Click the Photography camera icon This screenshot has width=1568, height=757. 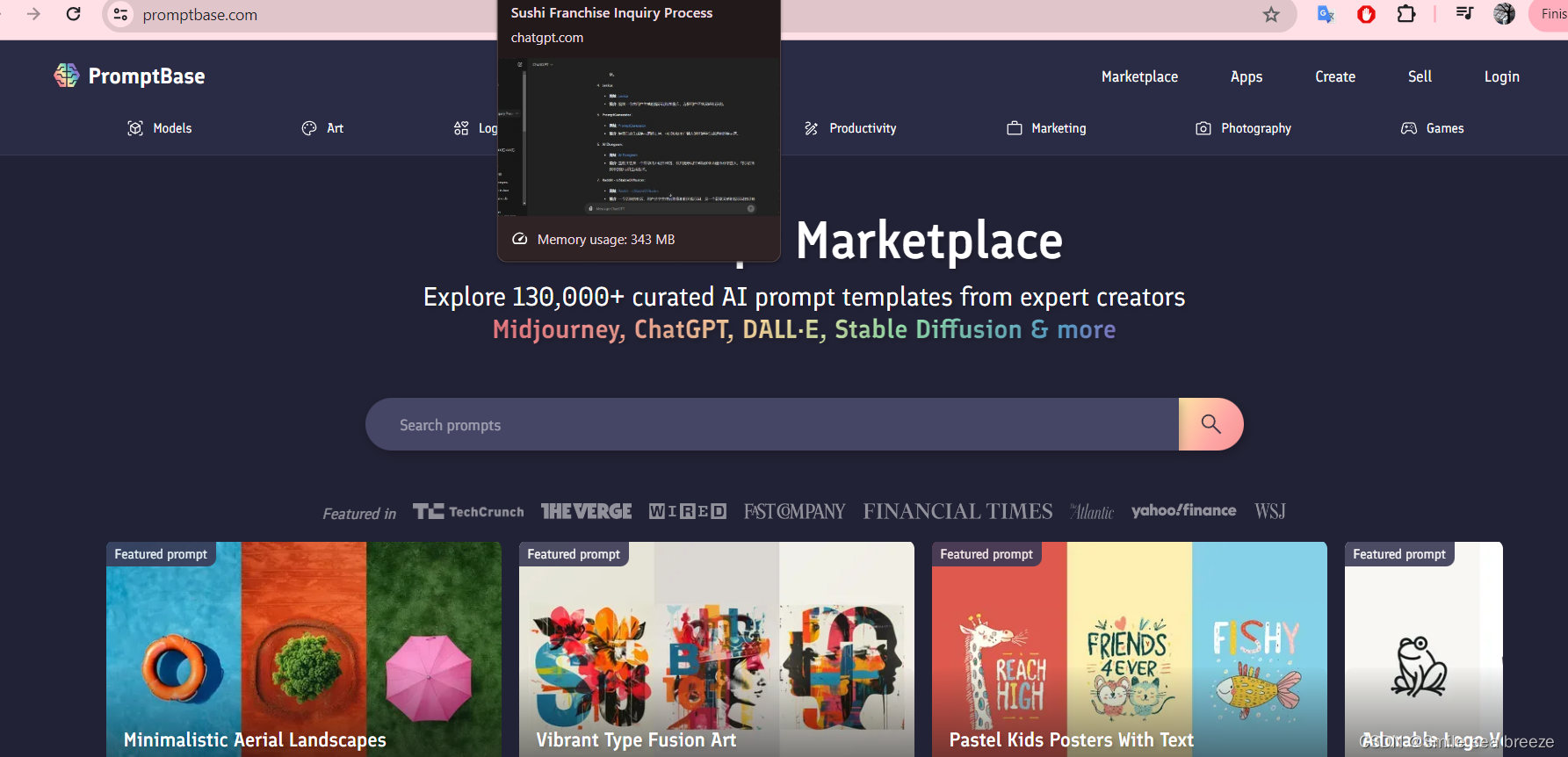1203,128
